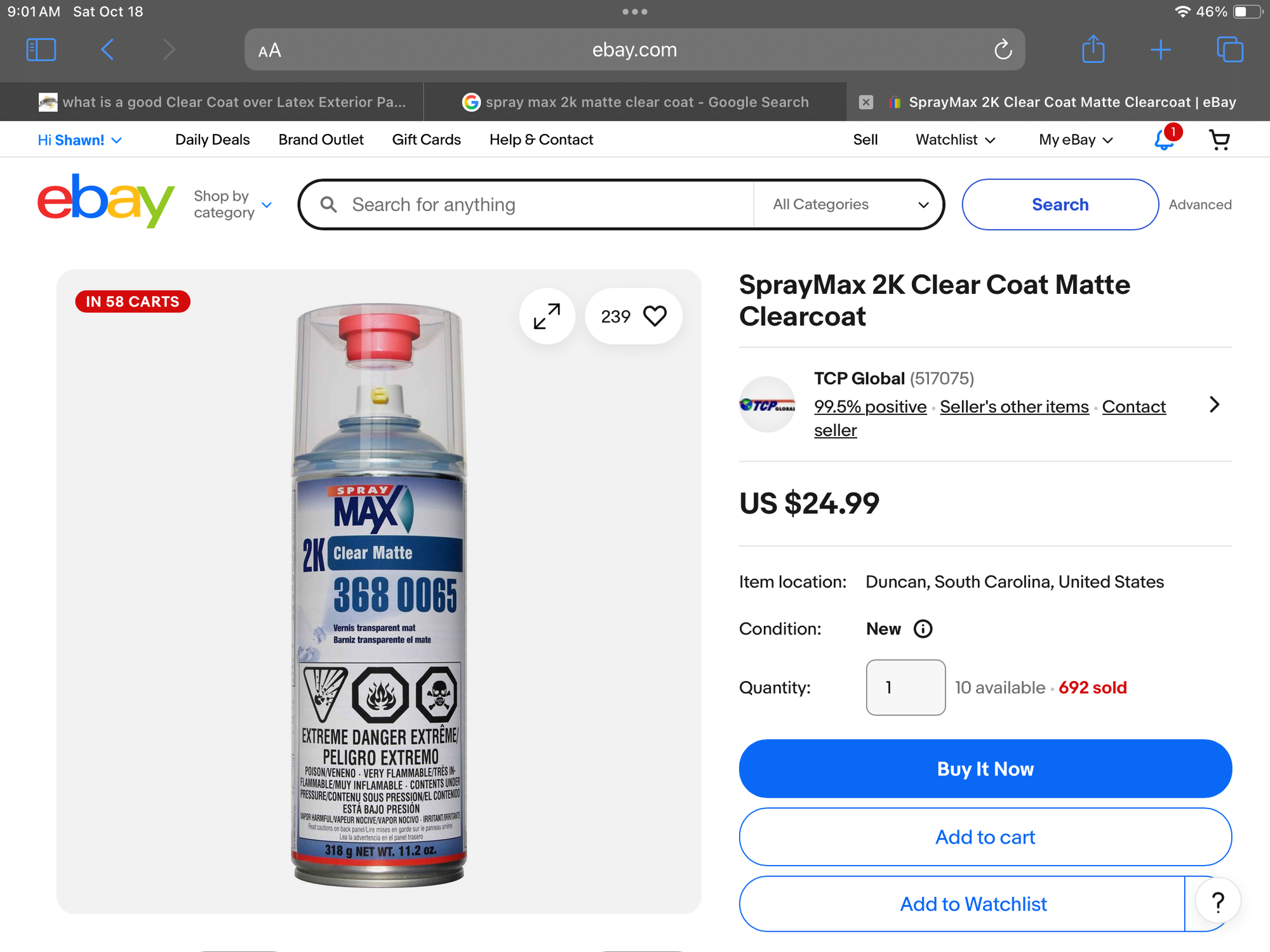
Task: Tap the Safari share icon
Action: click(x=1093, y=50)
